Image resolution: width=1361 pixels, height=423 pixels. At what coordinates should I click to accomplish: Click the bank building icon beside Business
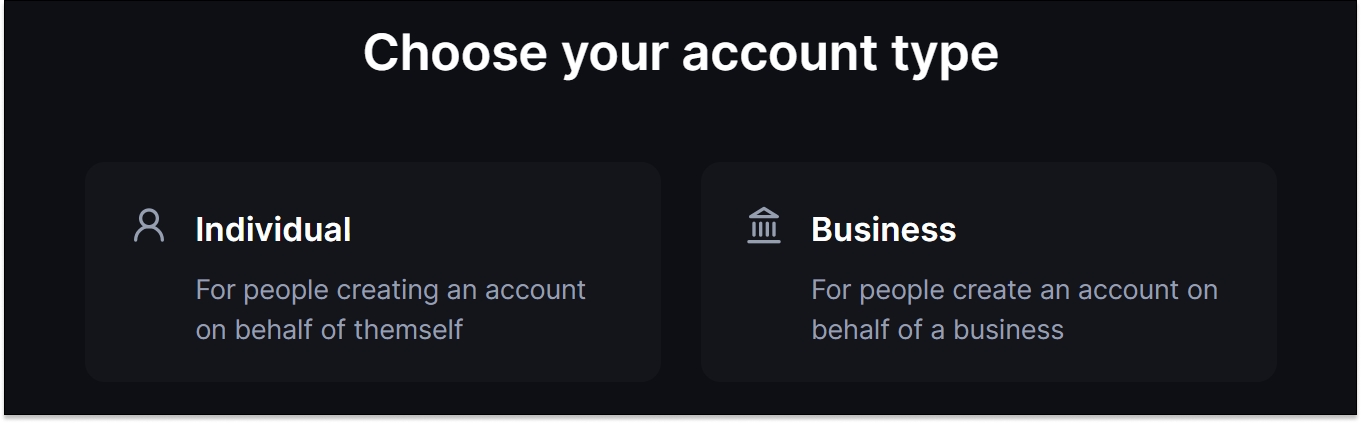764,225
